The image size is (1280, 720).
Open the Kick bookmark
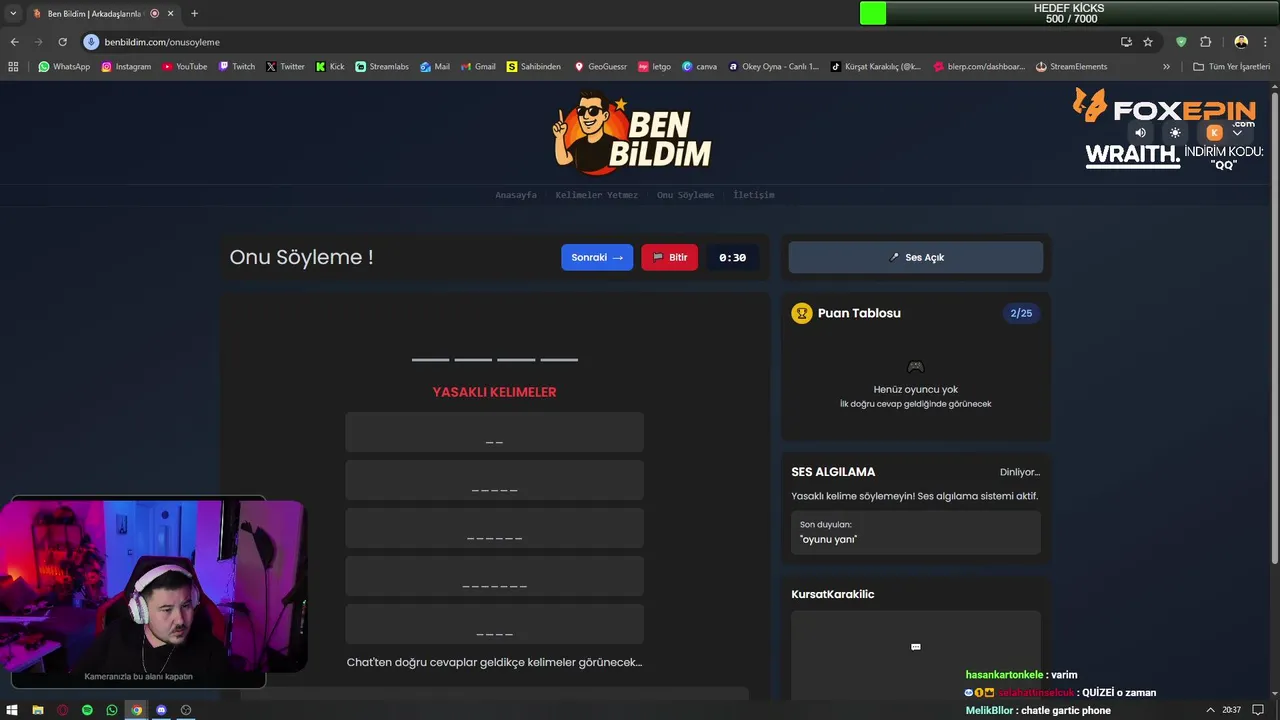tap(330, 67)
